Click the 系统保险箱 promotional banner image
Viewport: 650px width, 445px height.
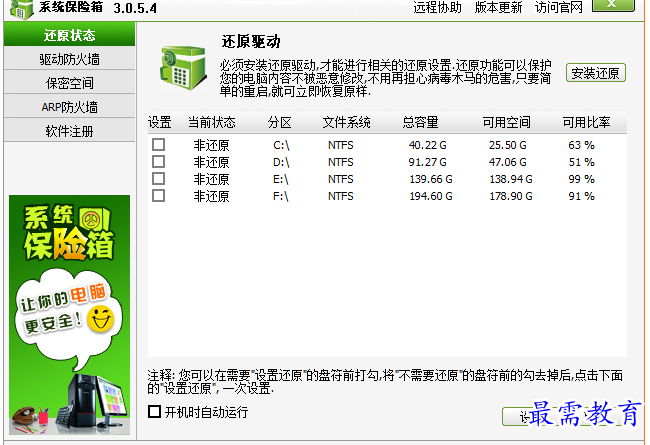tap(69, 315)
